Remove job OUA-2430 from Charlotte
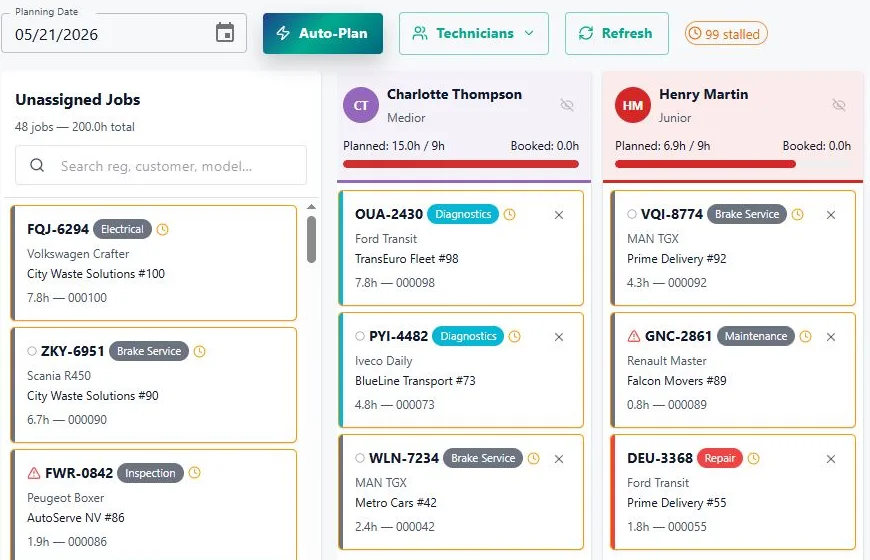870x560 pixels. (559, 215)
